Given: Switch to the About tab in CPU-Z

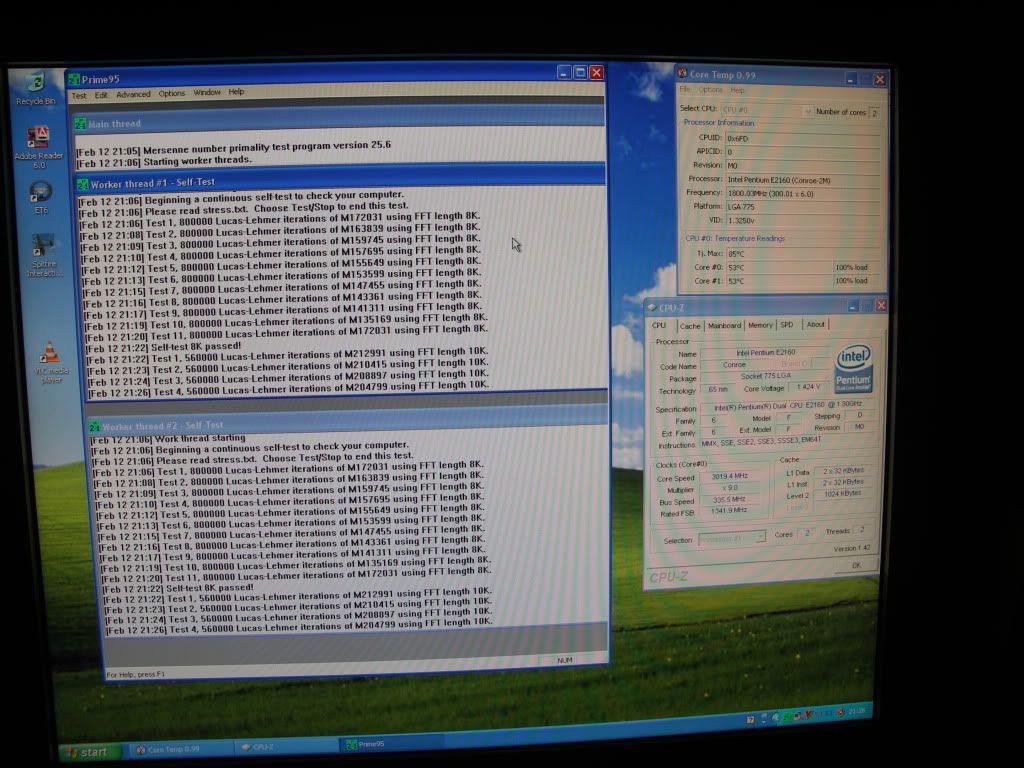Looking at the screenshot, I should coord(816,324).
